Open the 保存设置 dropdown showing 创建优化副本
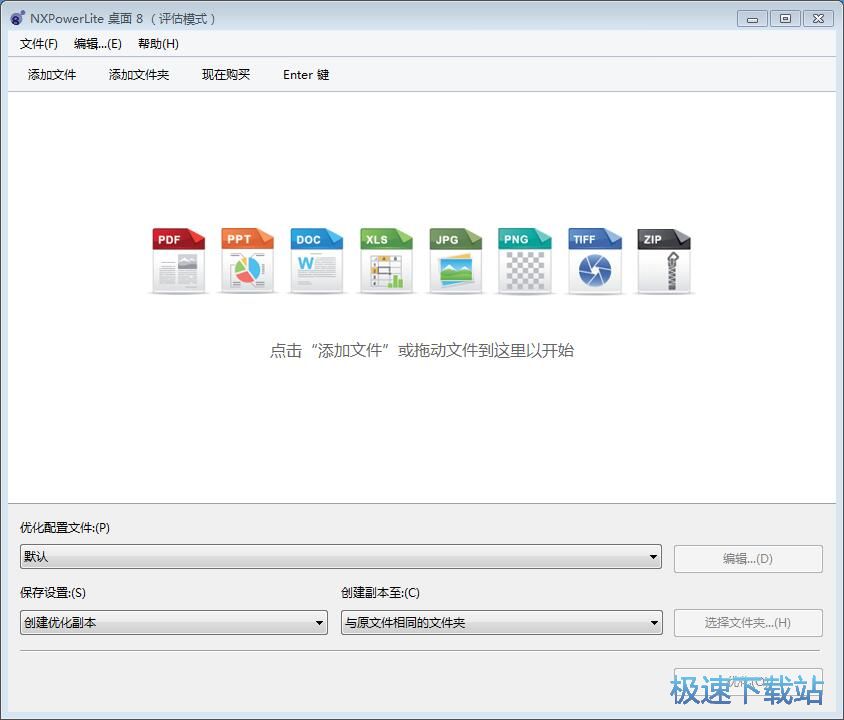Image resolution: width=844 pixels, height=720 pixels. click(x=174, y=623)
